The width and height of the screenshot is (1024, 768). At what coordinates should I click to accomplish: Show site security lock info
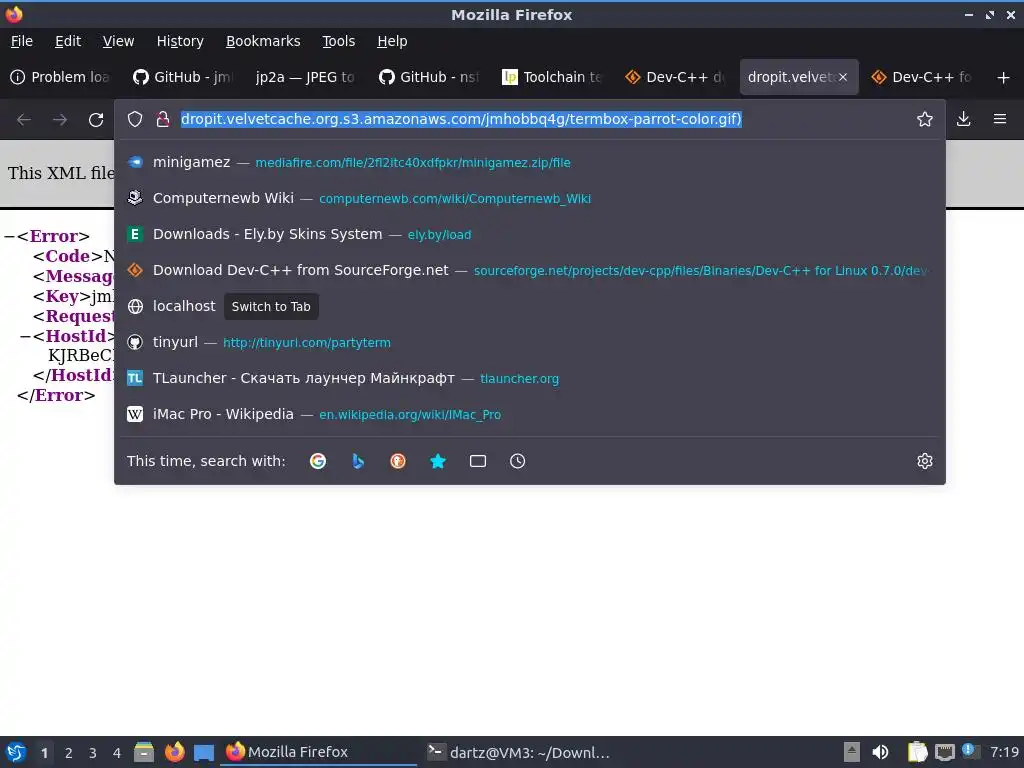click(163, 119)
